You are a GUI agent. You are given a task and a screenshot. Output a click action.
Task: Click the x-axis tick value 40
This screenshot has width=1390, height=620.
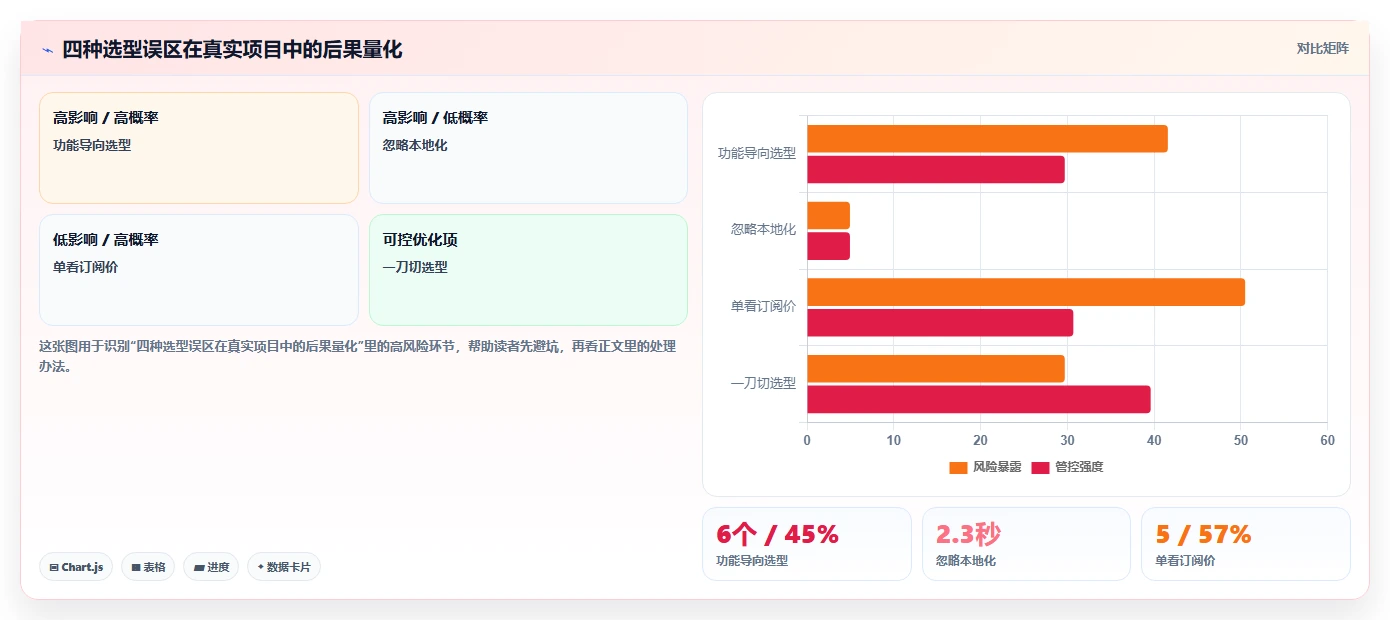coord(1154,440)
